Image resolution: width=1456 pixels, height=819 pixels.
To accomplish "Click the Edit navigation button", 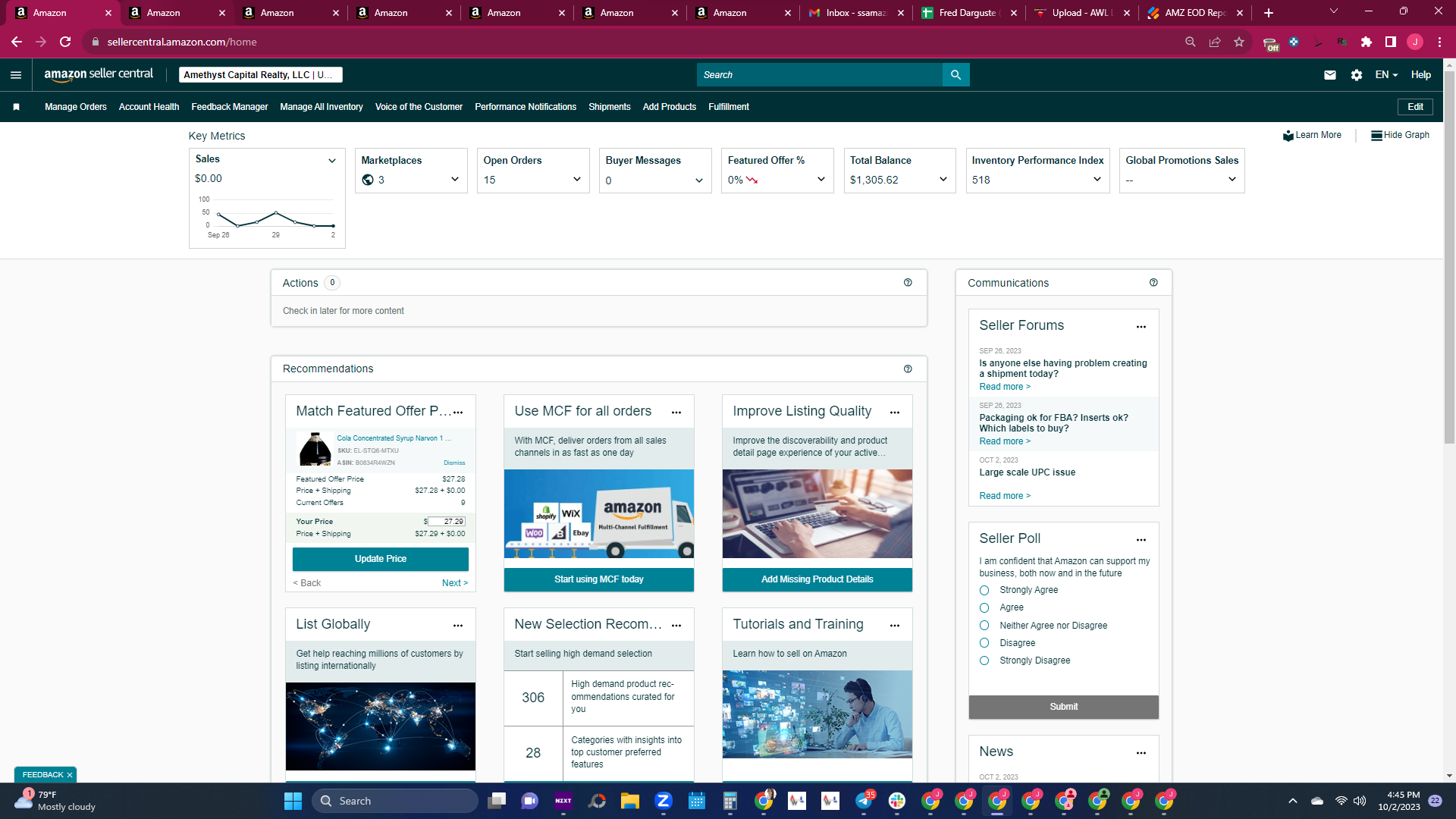I will [x=1415, y=107].
